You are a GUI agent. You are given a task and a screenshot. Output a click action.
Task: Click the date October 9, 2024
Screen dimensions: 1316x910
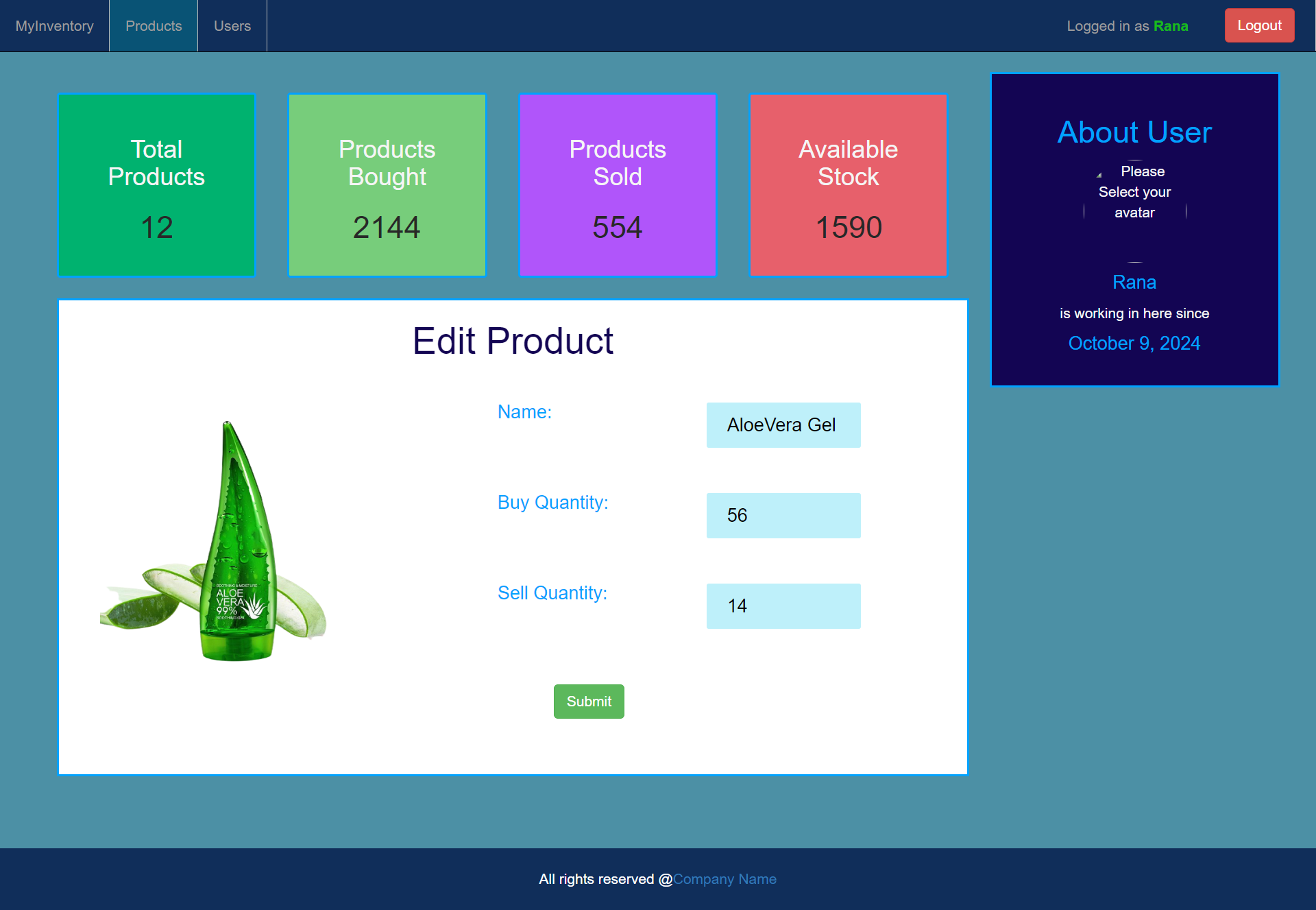(x=1134, y=343)
